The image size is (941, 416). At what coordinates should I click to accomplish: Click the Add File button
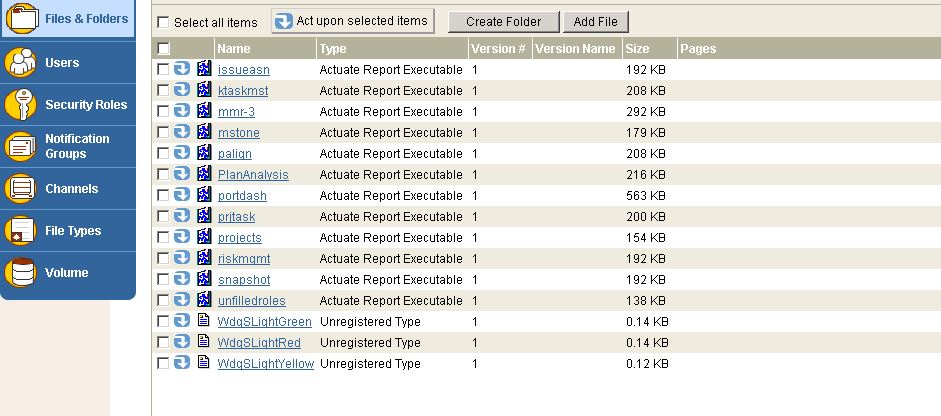595,22
